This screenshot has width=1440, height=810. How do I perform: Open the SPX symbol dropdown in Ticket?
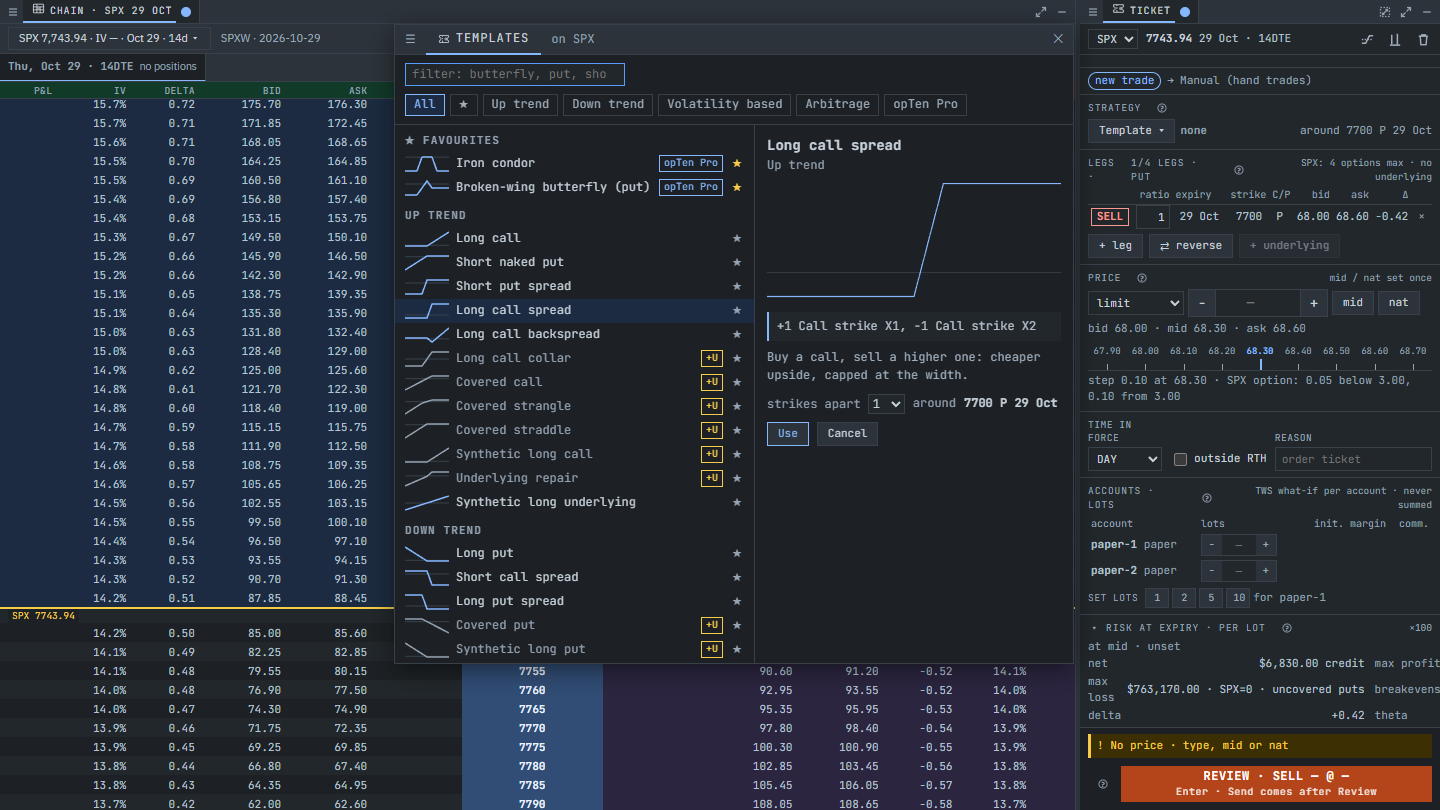[x=1113, y=39]
